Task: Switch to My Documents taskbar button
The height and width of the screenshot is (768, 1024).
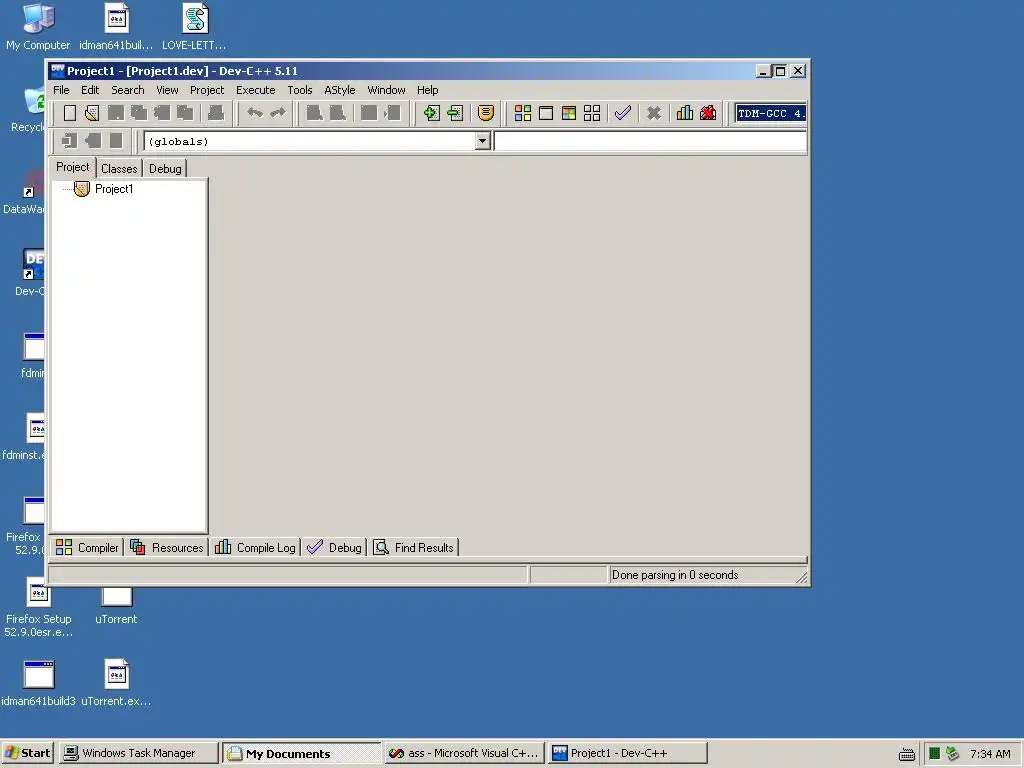Action: (301, 753)
